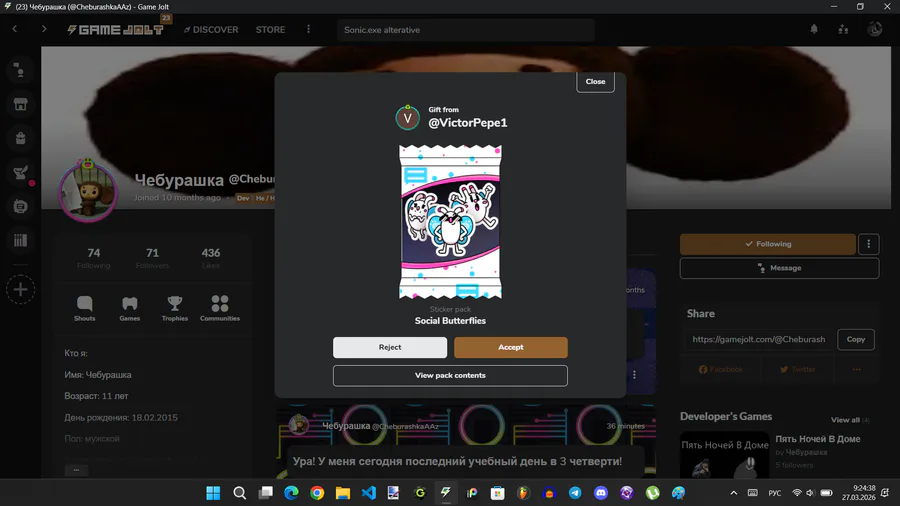Click the Social Butterflies sticker pack image
Image resolution: width=900 pixels, height=506 pixels.
[x=450, y=221]
